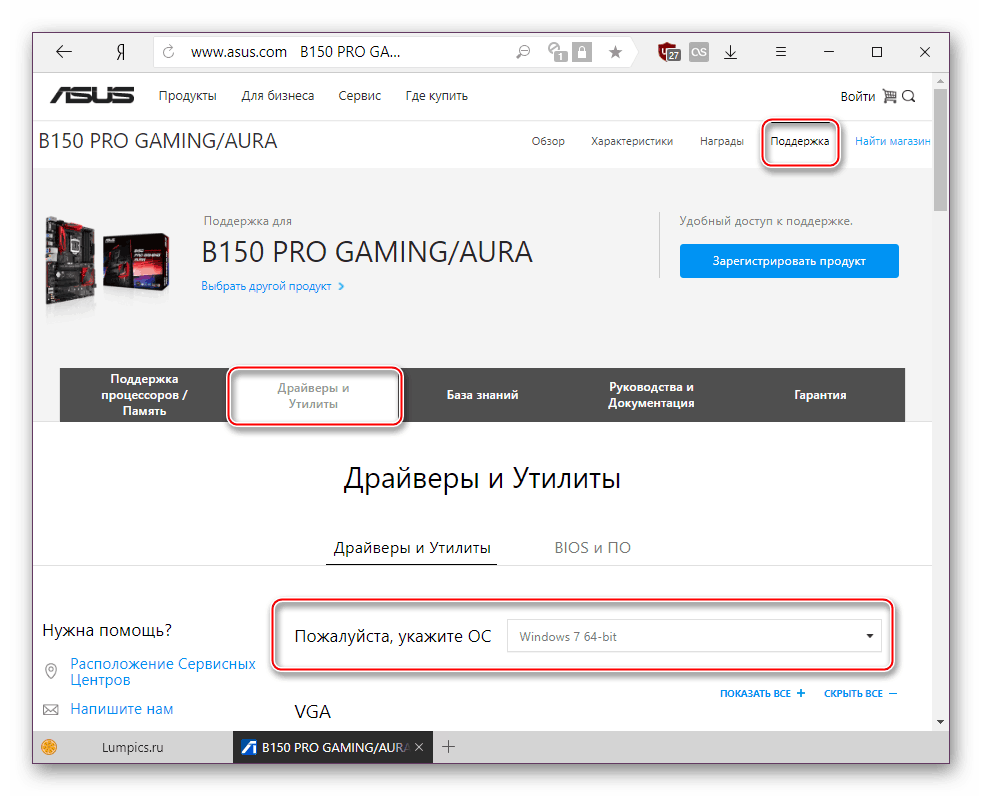The height and width of the screenshot is (796, 982).
Task: Open the Поддержка section
Action: [799, 142]
